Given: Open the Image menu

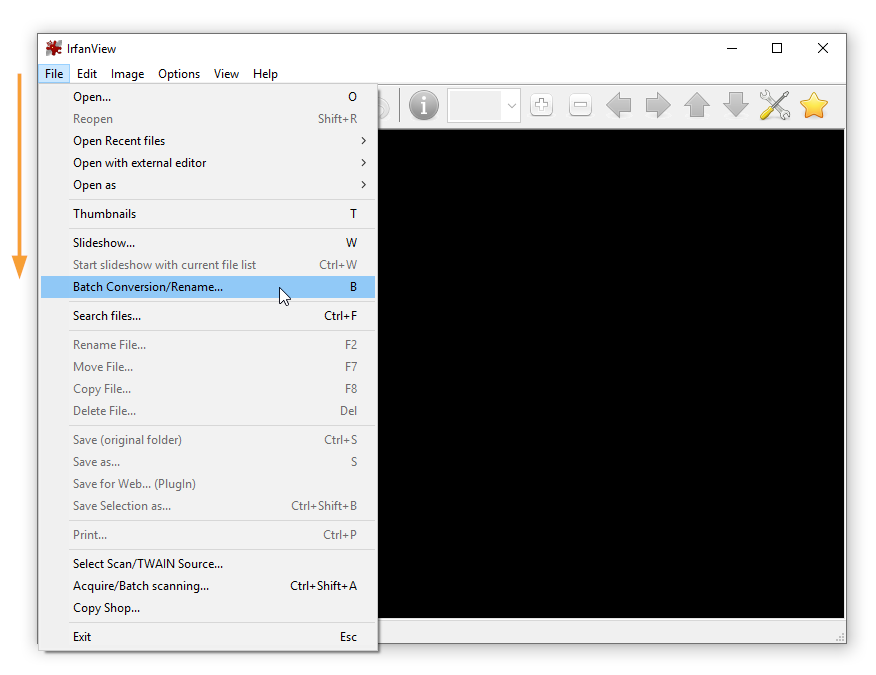Looking at the screenshot, I should click(x=127, y=74).
